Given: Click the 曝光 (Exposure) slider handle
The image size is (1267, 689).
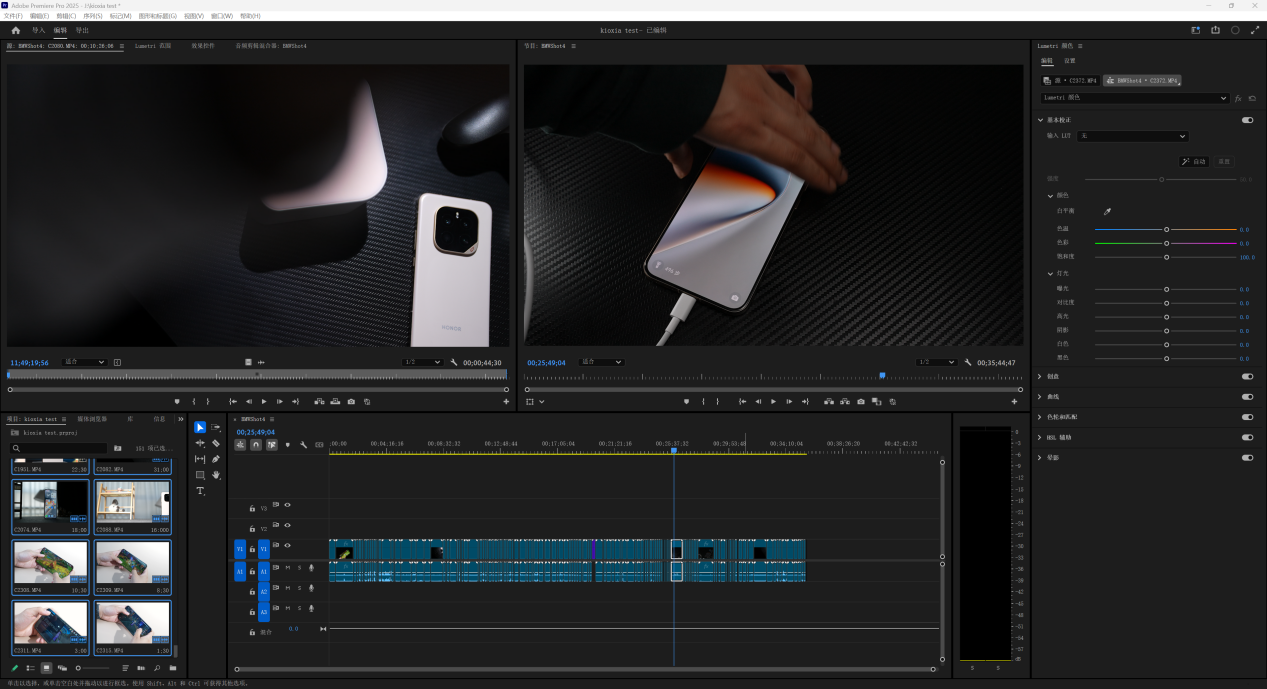Looking at the screenshot, I should pyautogui.click(x=1166, y=289).
